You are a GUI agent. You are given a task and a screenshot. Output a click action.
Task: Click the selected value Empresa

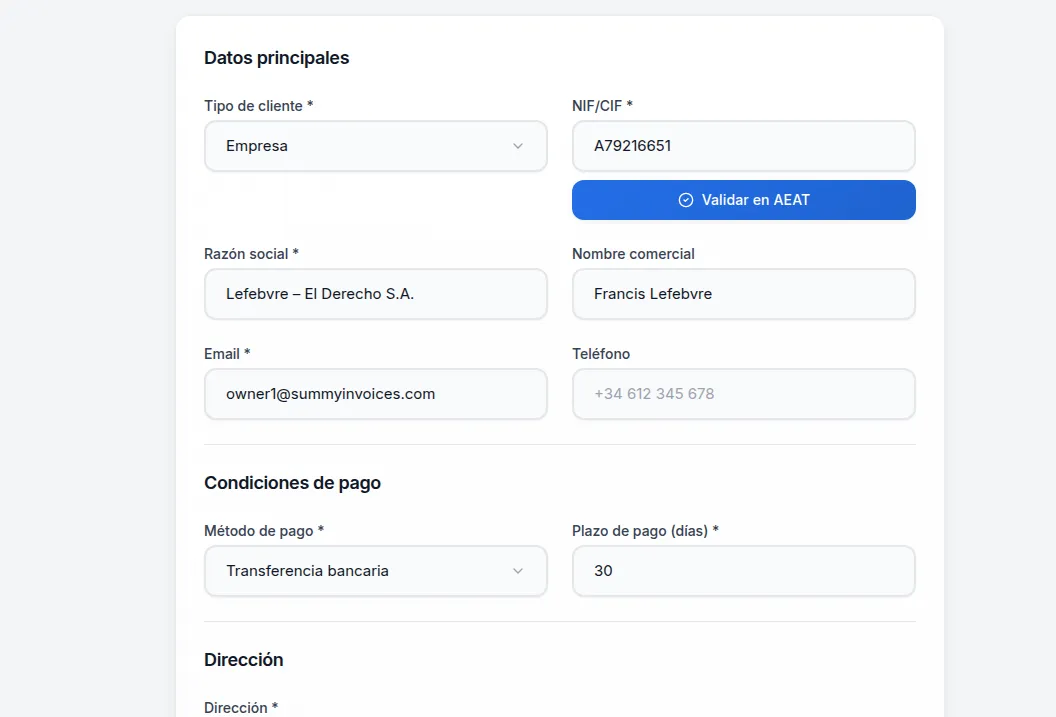pos(257,146)
